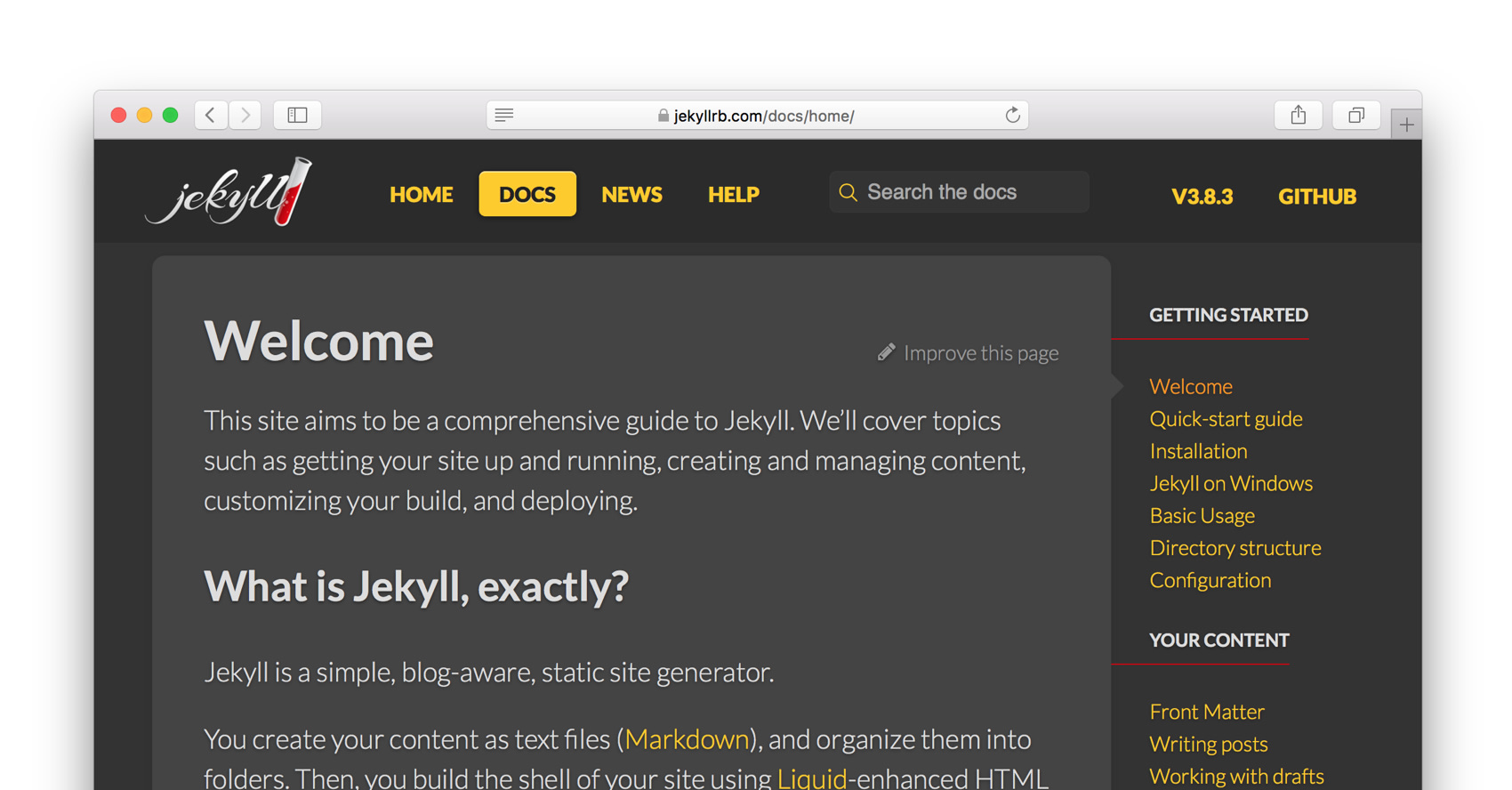
Task: Click the pencil icon beside Improve this page
Action: tap(886, 352)
